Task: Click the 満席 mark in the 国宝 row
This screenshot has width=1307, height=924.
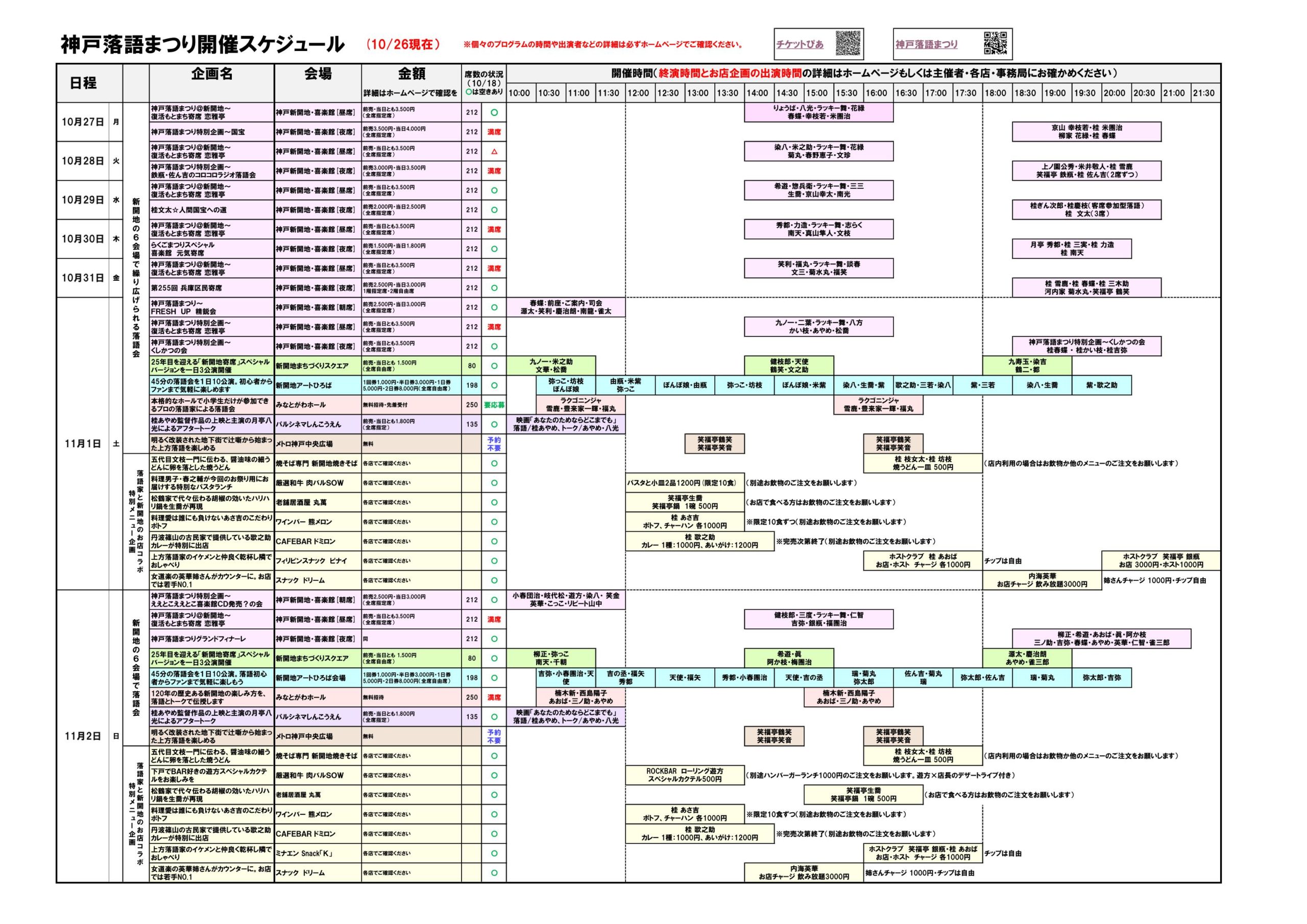Action: coord(494,132)
